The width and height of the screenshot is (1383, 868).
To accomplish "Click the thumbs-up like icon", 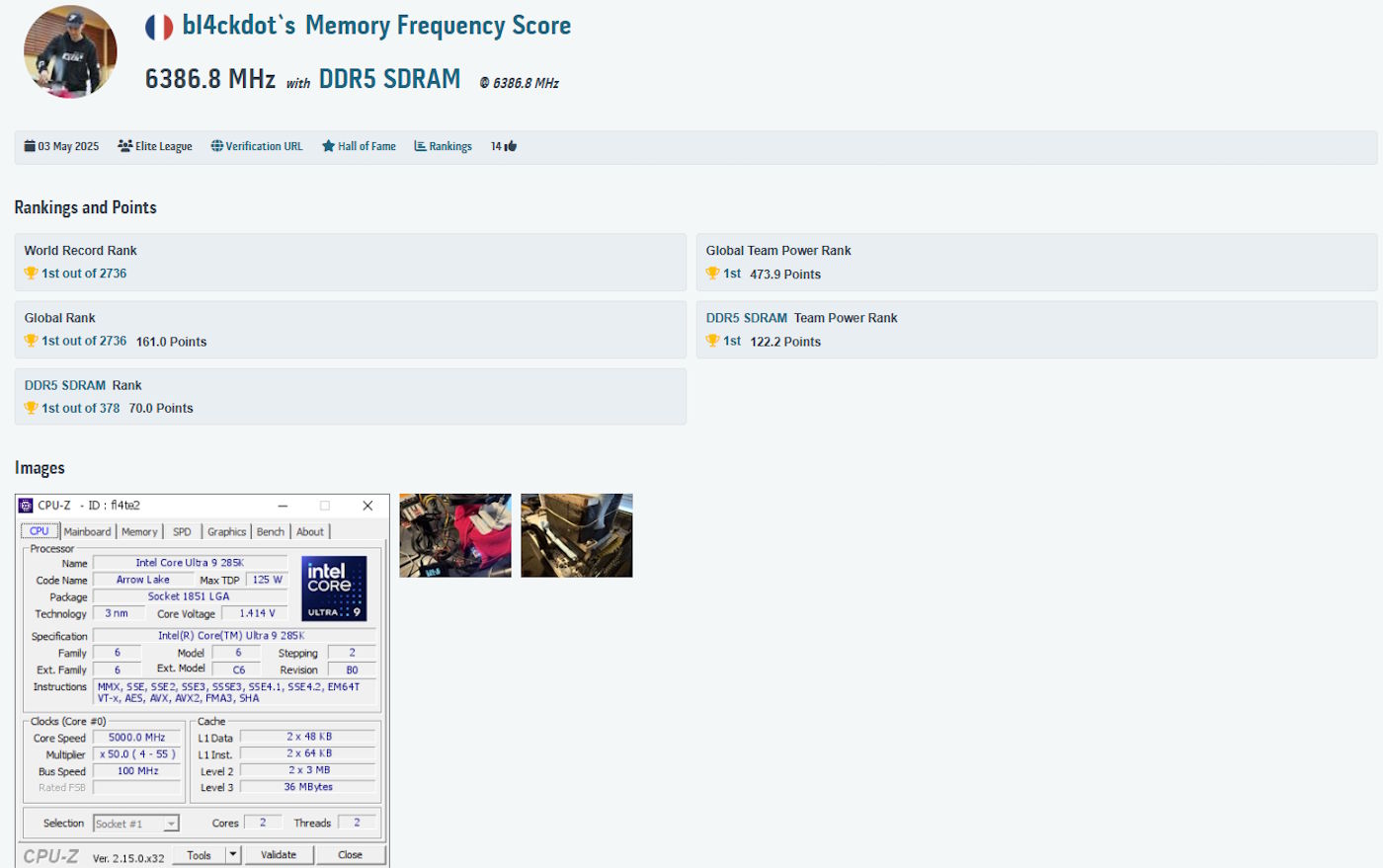I will click(510, 146).
